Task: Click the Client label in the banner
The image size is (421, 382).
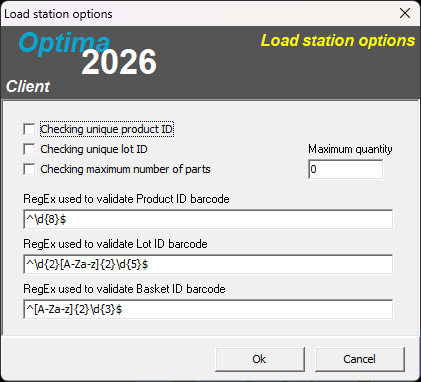Action: click(28, 87)
